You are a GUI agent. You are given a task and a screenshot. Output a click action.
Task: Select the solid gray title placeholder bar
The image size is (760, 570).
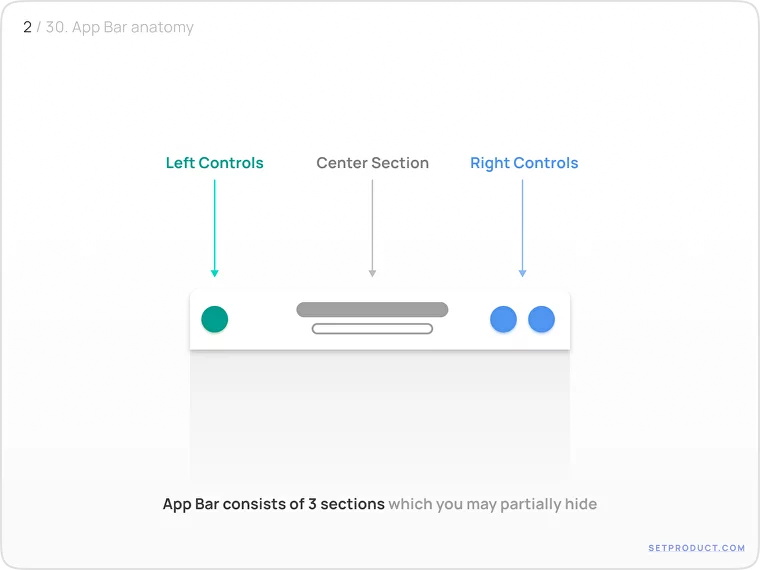[372, 310]
